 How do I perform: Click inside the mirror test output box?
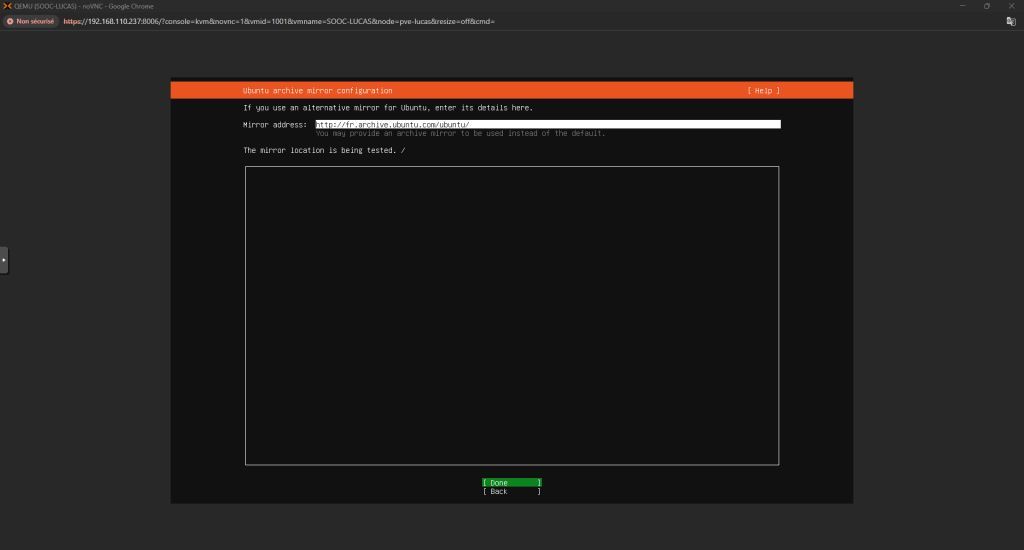[x=511, y=315]
